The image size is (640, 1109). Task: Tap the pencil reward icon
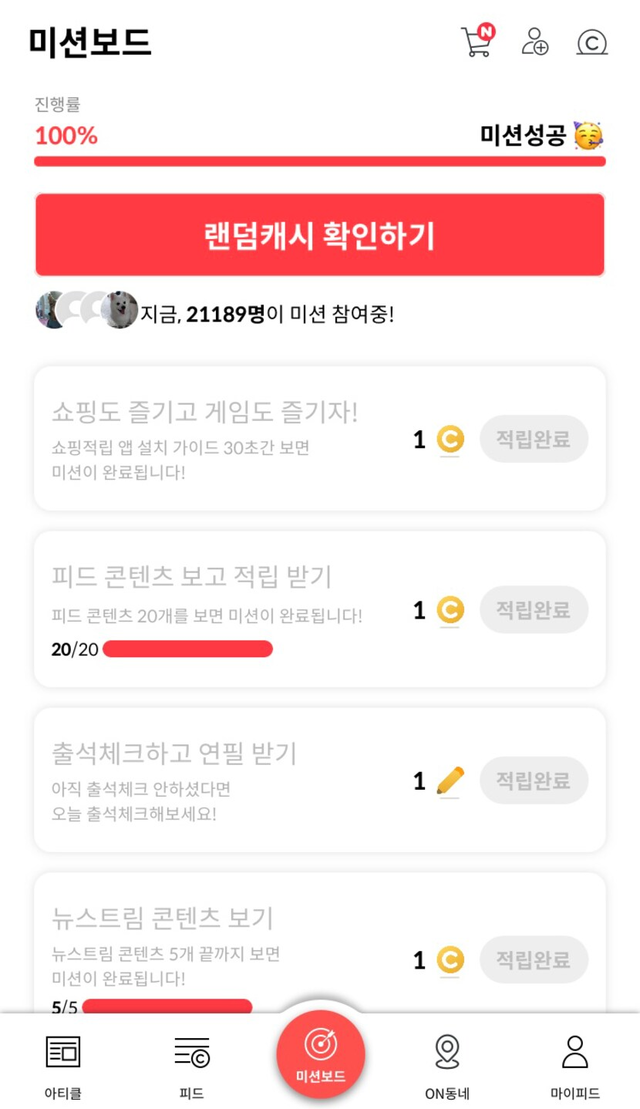tap(451, 780)
